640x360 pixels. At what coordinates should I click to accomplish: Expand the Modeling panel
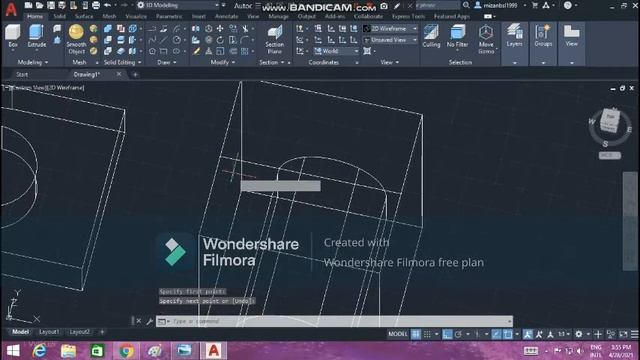click(x=33, y=62)
